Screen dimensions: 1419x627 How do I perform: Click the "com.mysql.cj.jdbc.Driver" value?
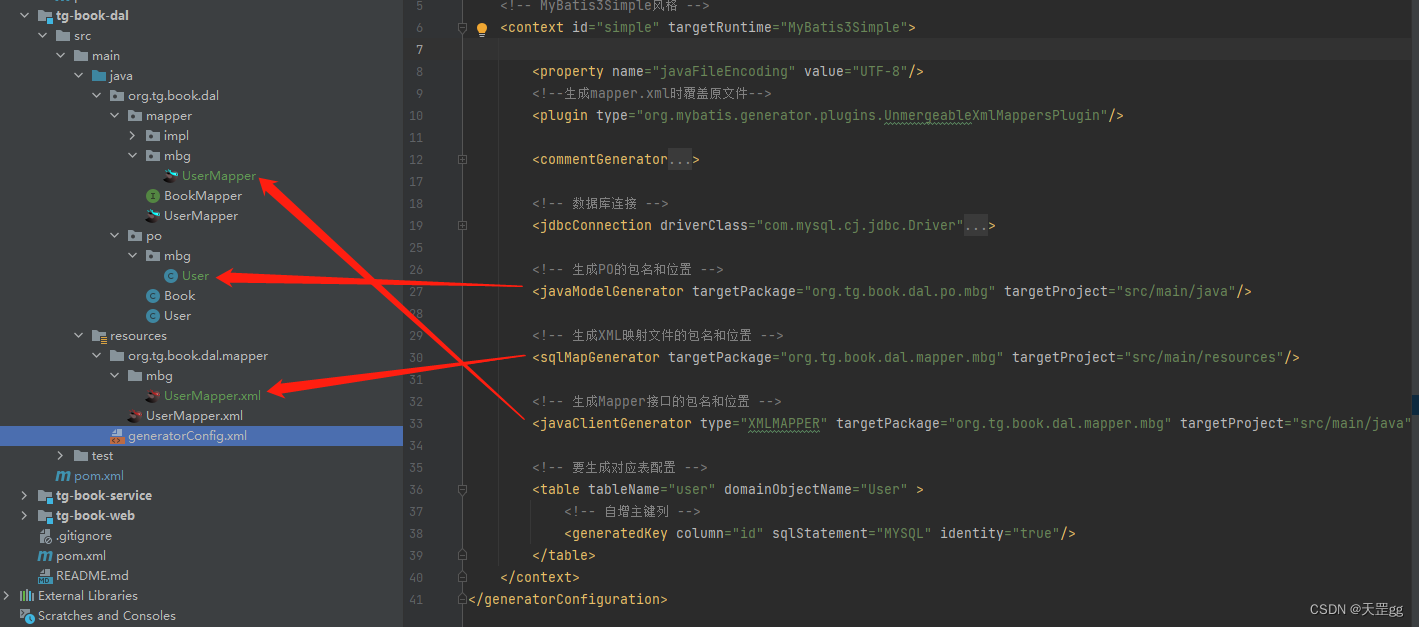tap(860, 226)
